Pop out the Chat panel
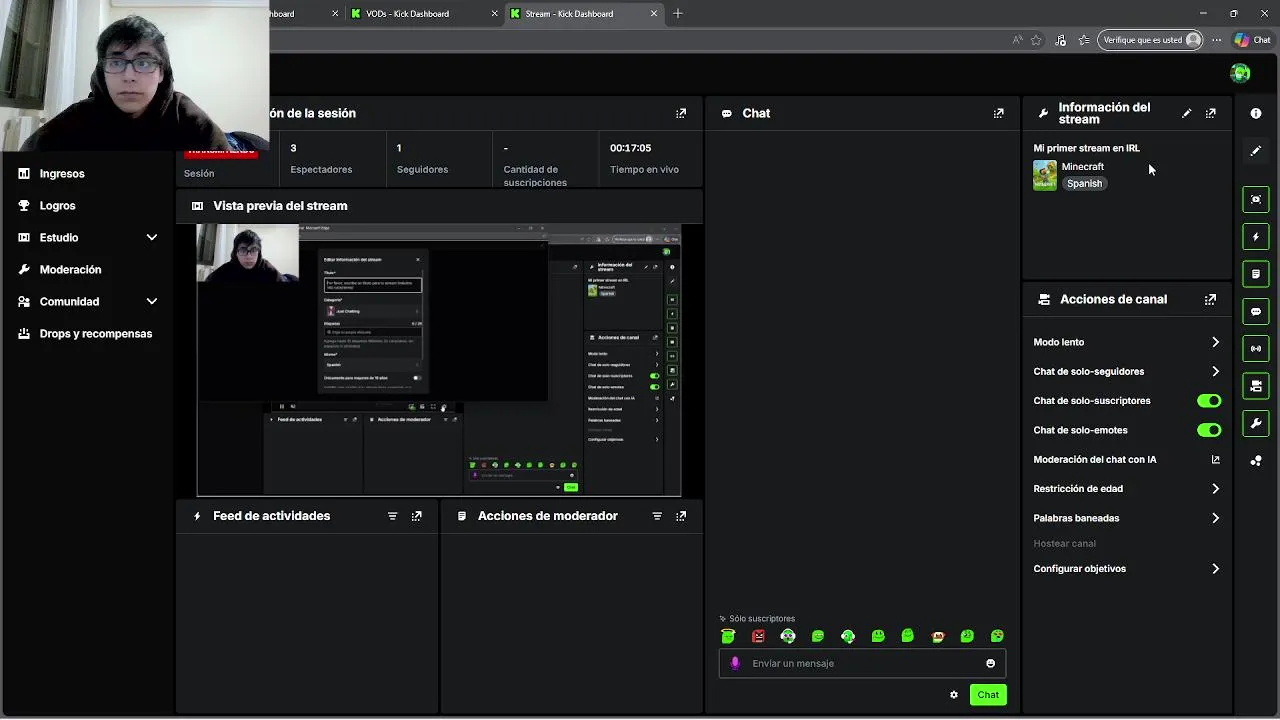 point(998,113)
